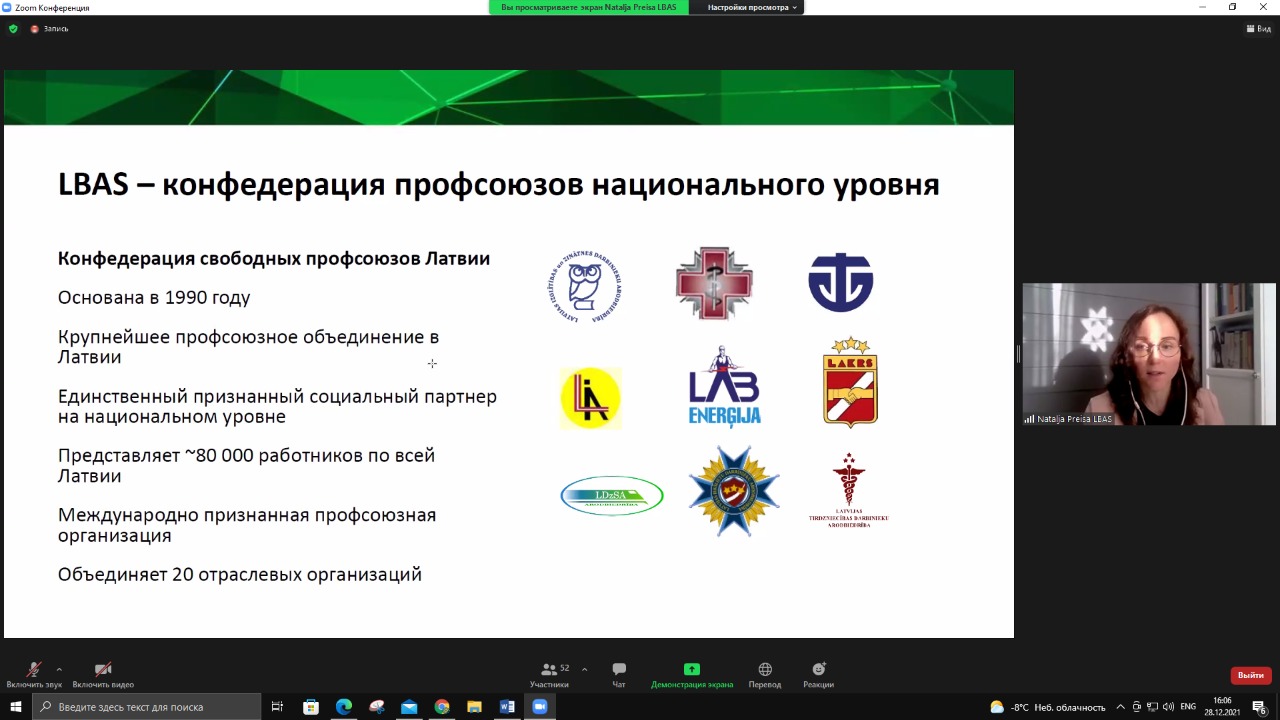The height and width of the screenshot is (720, 1280).
Task: Open the Windows notification center
Action: click(x=1259, y=707)
